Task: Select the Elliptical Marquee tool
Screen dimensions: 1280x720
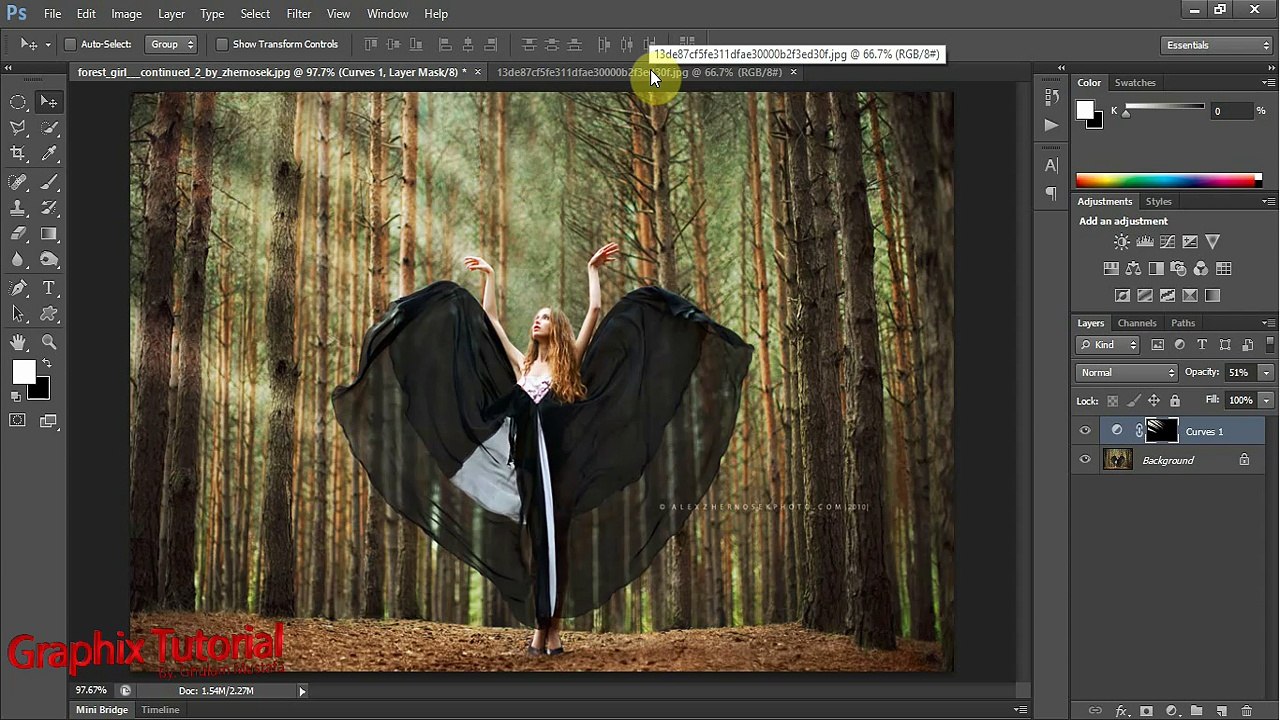Action: 18,101
